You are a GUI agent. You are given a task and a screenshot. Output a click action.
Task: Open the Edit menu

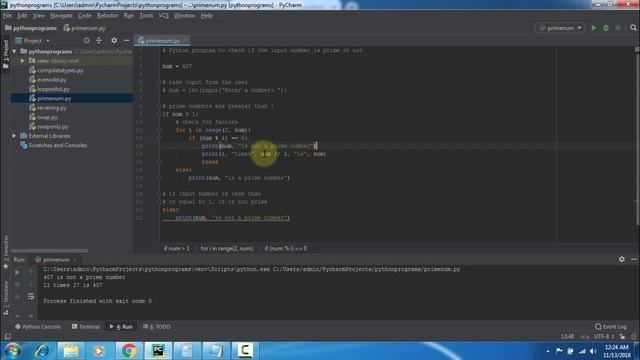(x=22, y=16)
